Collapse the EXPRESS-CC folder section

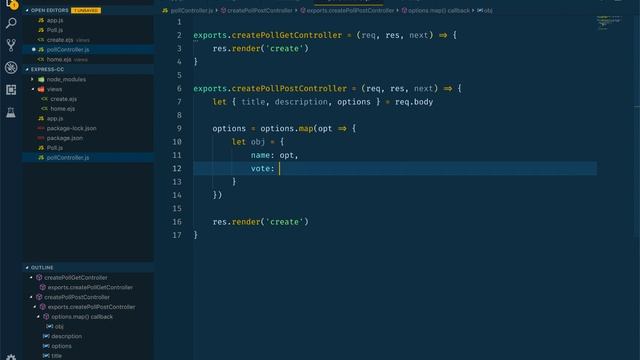(27, 69)
